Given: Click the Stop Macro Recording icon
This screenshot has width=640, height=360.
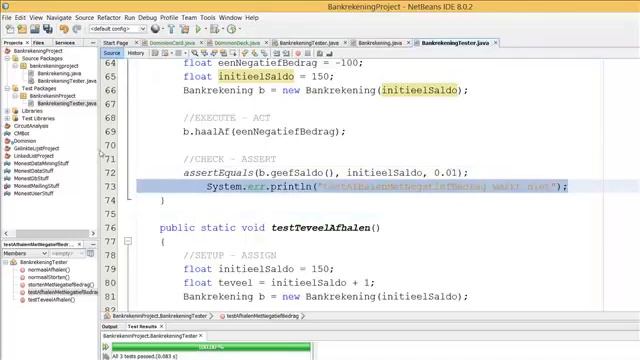Looking at the screenshot, I should click(308, 53).
